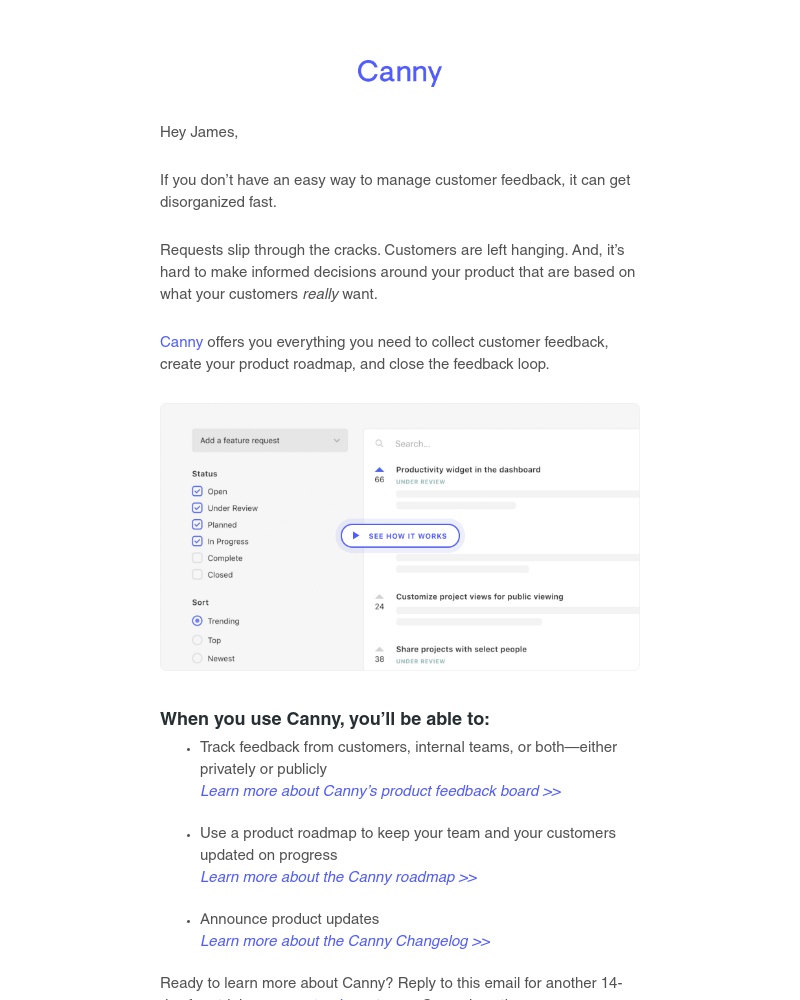Image resolution: width=800 pixels, height=1000 pixels.
Task: Check the Complete status filter
Action: [197, 558]
